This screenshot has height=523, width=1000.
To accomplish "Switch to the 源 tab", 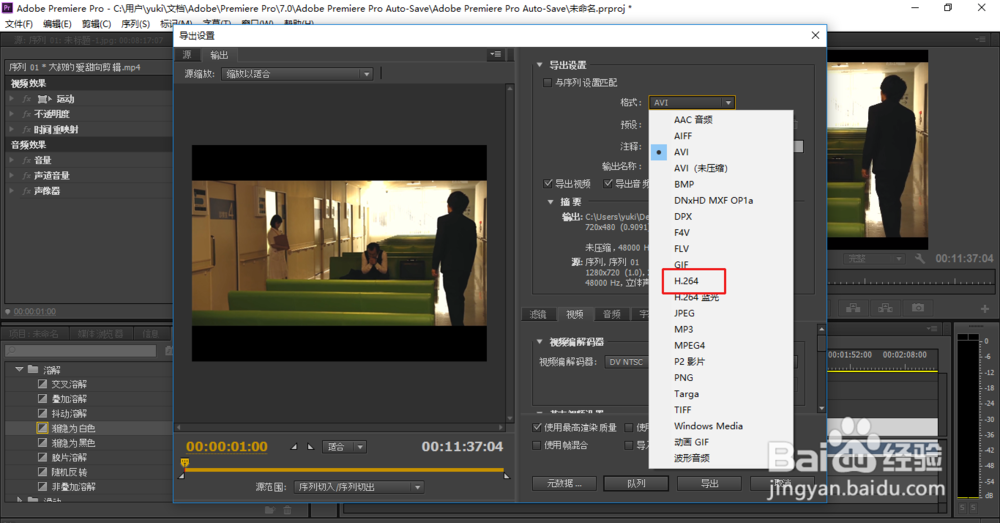I will pos(188,55).
